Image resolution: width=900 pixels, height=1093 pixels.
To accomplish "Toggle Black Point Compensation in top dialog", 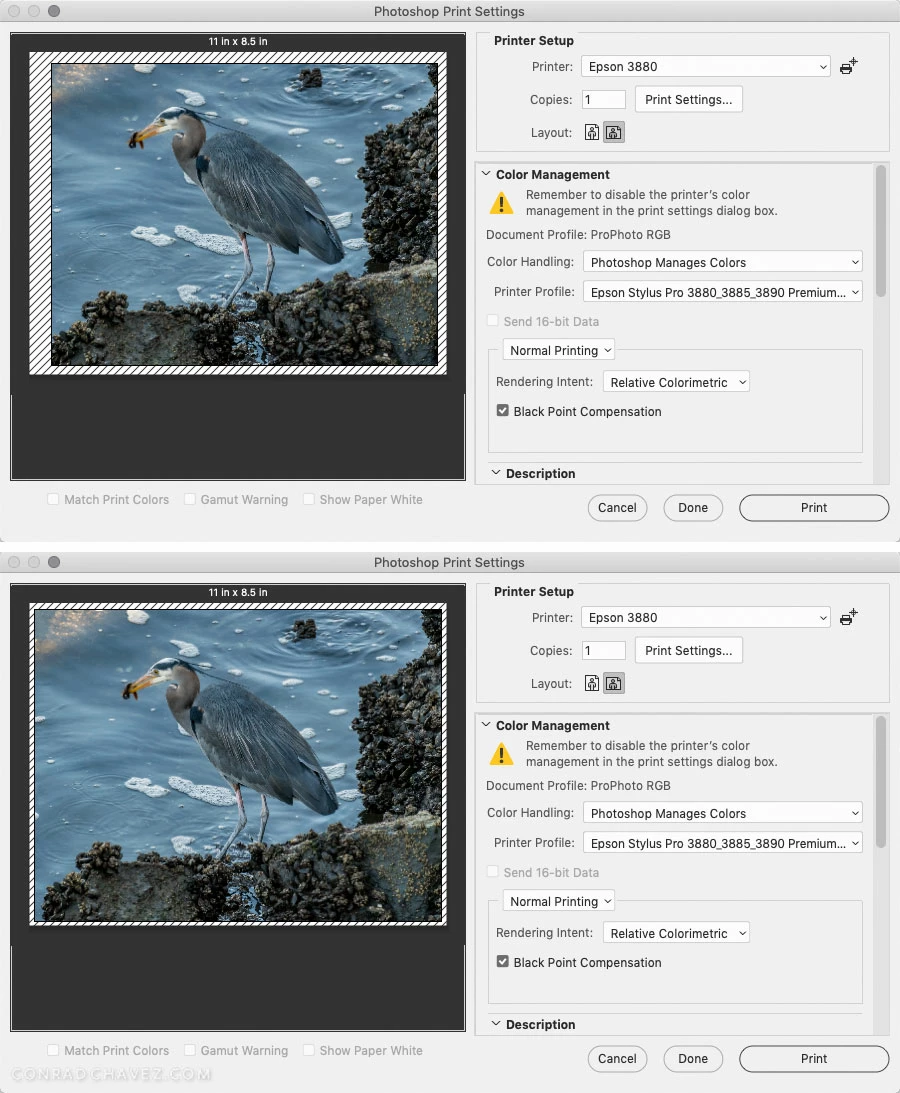I will click(503, 411).
